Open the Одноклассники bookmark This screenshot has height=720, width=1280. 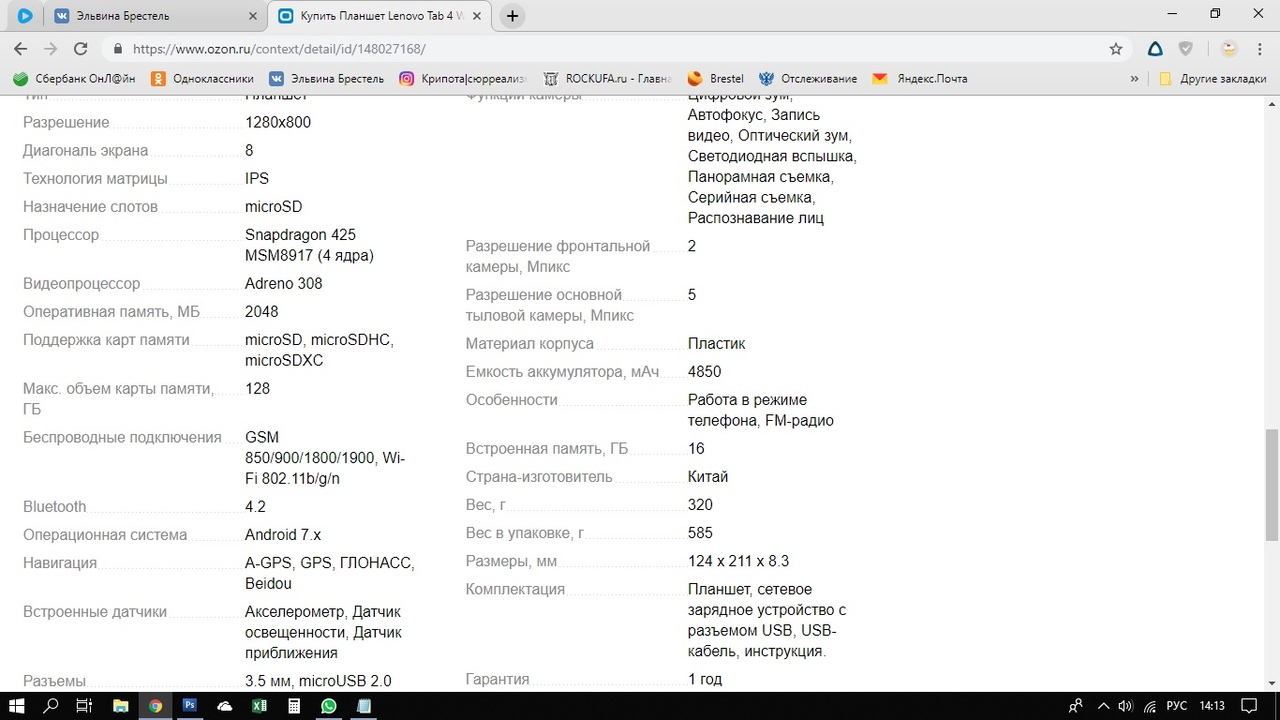coord(202,79)
